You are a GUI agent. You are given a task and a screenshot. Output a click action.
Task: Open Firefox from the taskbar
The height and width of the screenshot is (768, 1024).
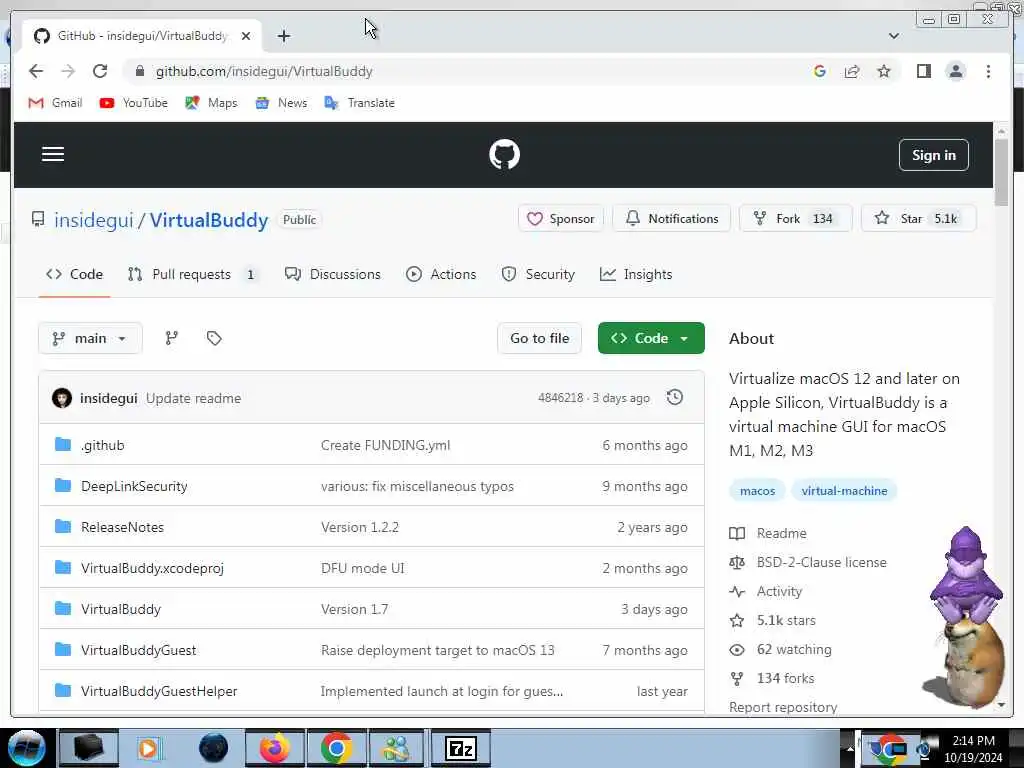tap(274, 748)
